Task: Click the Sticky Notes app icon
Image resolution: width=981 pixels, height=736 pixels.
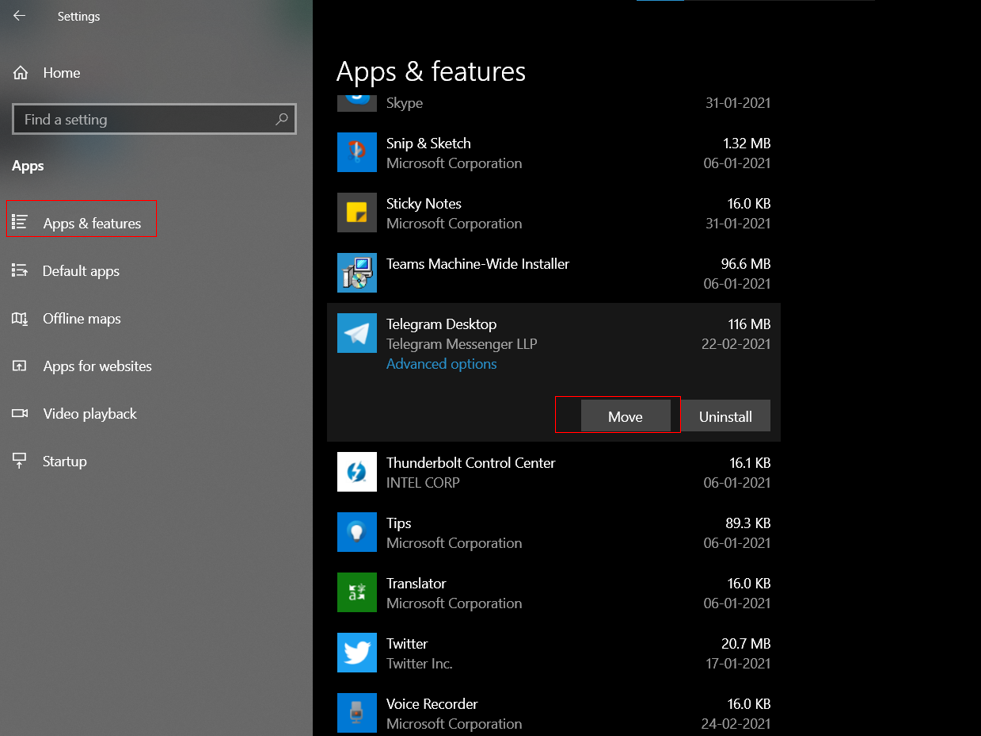Action: [357, 212]
